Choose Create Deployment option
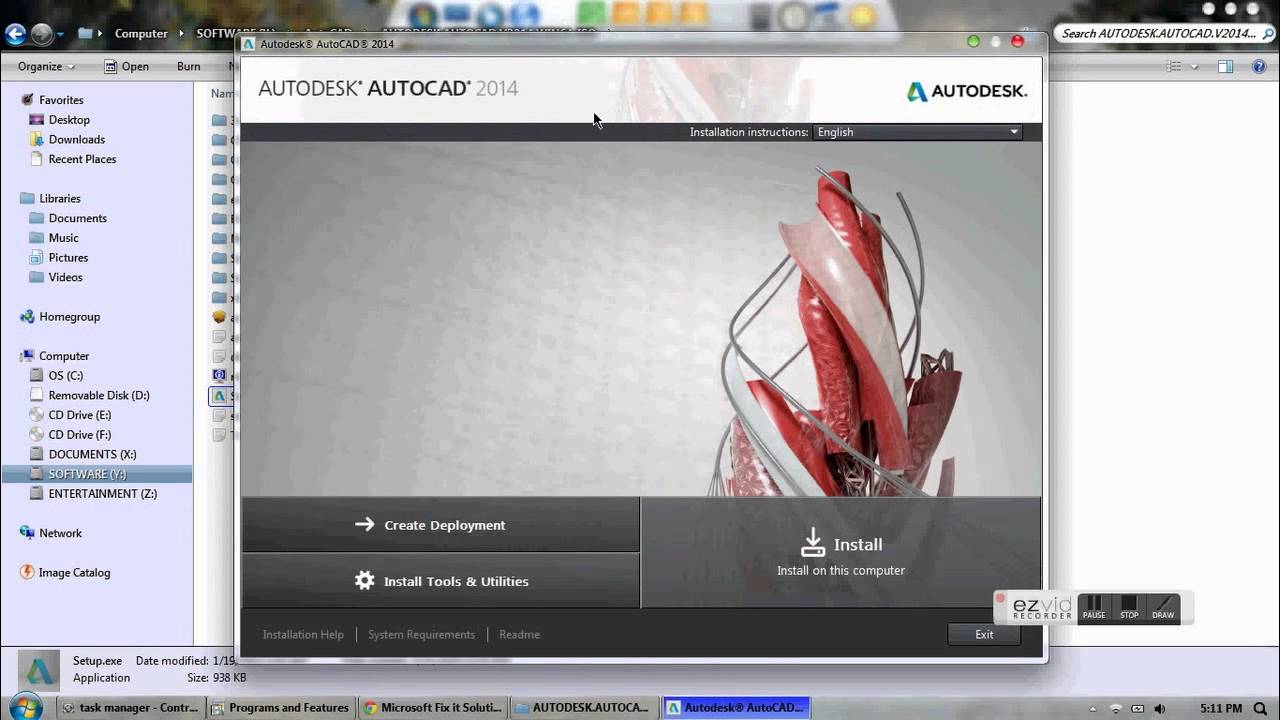Viewport: 1280px width, 720px height. [x=440, y=525]
